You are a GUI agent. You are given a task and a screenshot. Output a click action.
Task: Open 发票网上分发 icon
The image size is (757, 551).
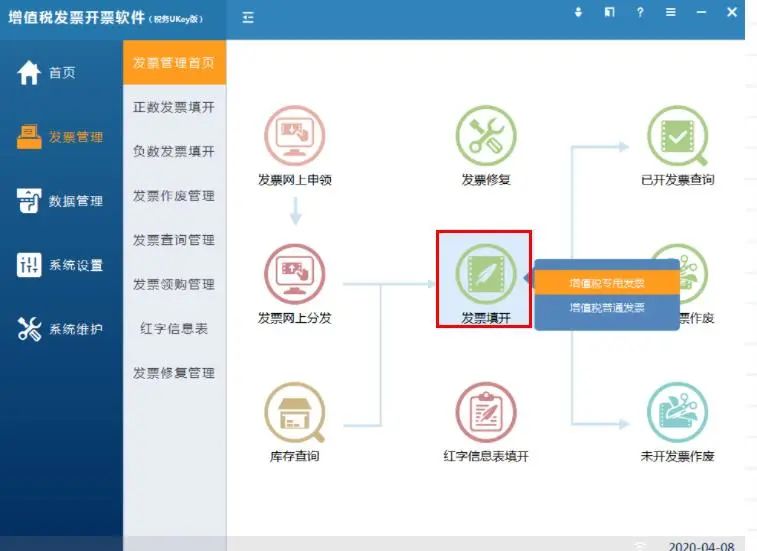(x=294, y=274)
